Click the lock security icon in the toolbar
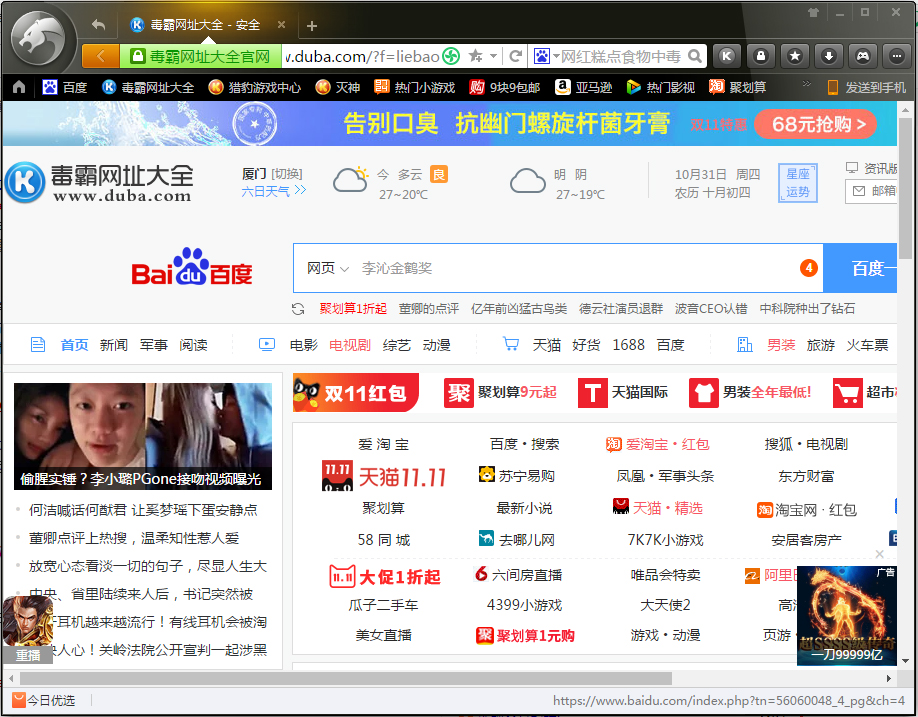The image size is (918, 717). point(761,56)
